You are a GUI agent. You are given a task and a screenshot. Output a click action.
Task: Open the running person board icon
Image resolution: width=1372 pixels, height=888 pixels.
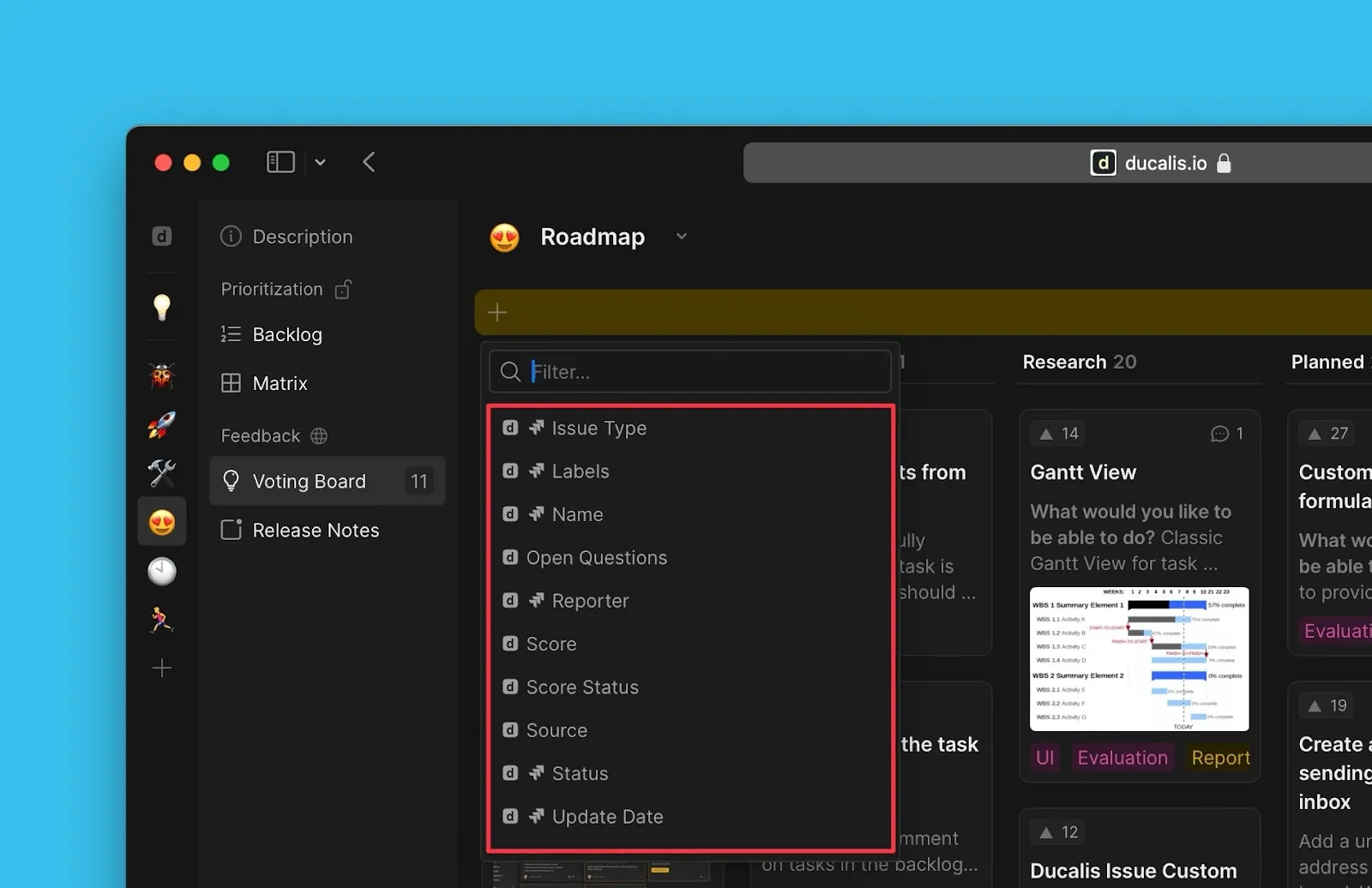pyautogui.click(x=161, y=620)
